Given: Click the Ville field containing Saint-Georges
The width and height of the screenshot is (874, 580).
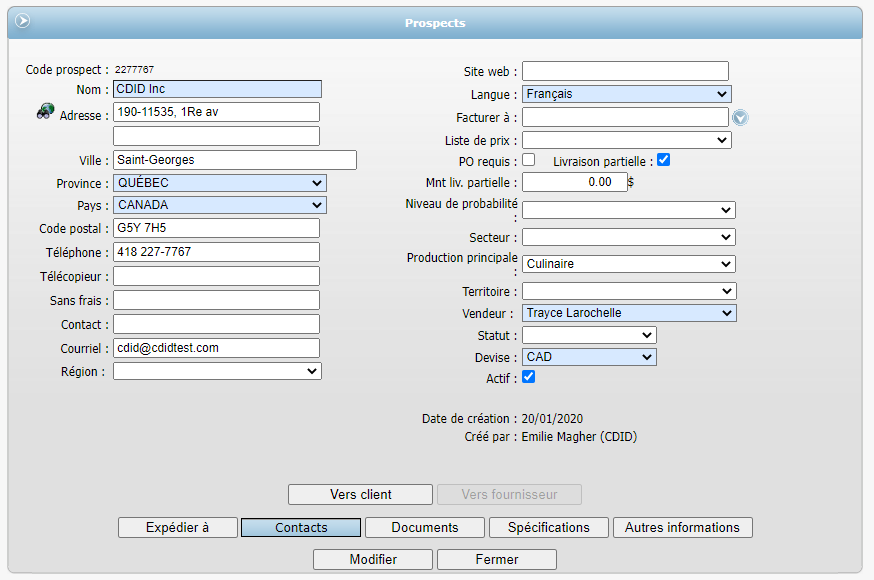Looking at the screenshot, I should click(235, 160).
